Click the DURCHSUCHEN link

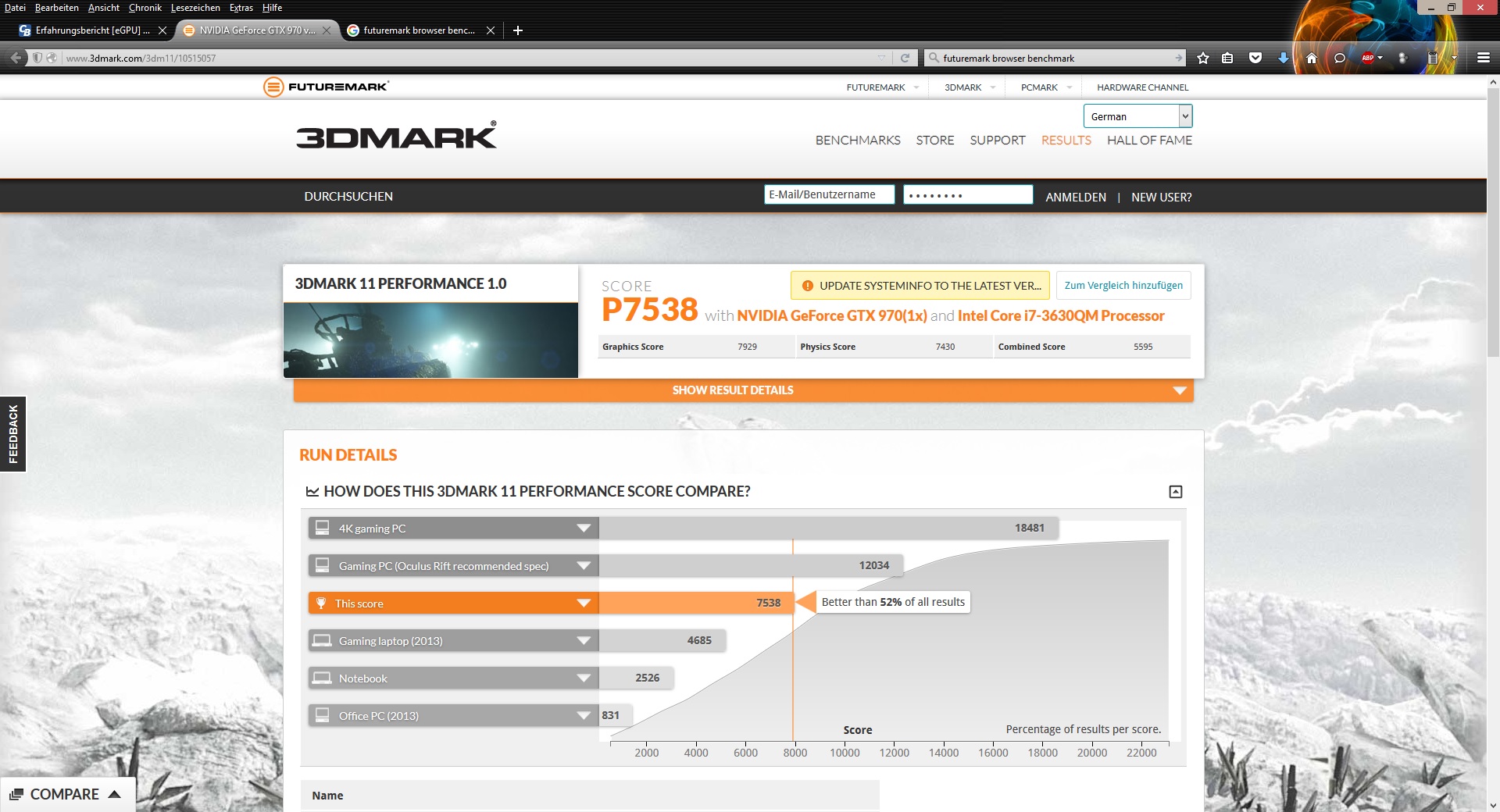[348, 197]
